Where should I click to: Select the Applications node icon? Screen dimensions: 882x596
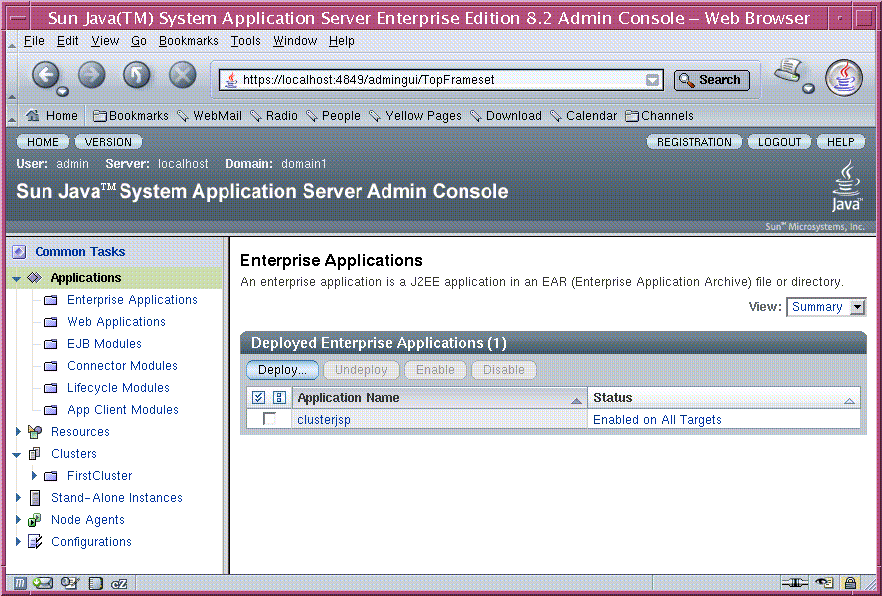34,278
